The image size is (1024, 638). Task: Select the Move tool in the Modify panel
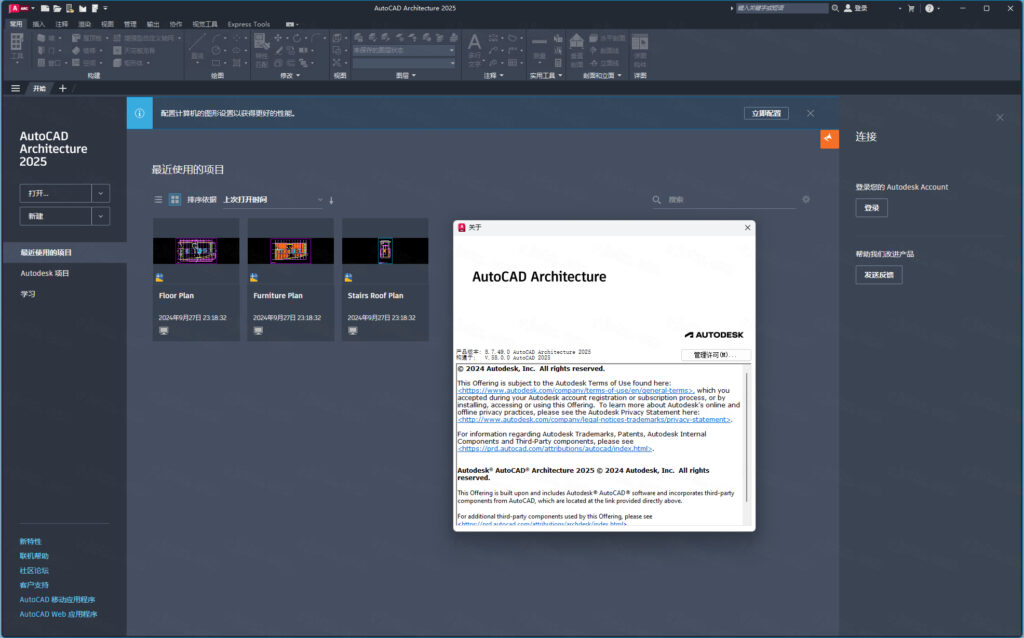pos(277,38)
